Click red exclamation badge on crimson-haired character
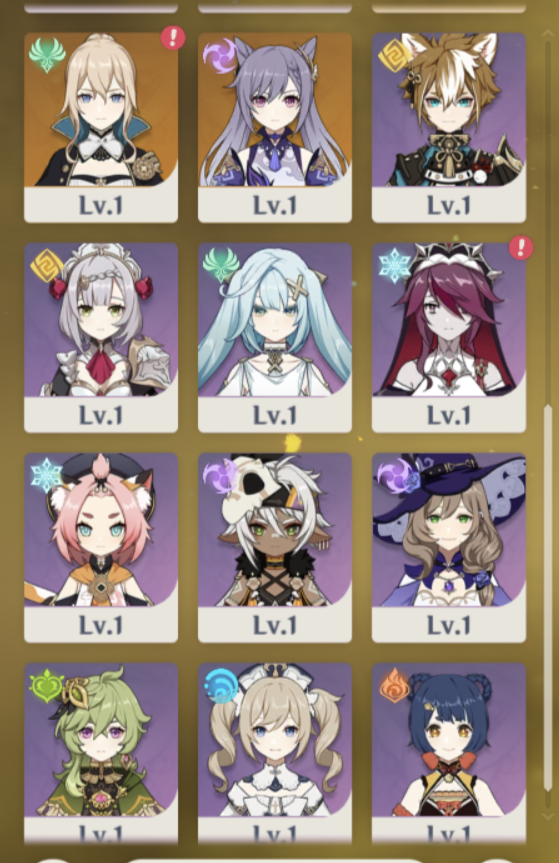559x863 pixels. tap(520, 248)
